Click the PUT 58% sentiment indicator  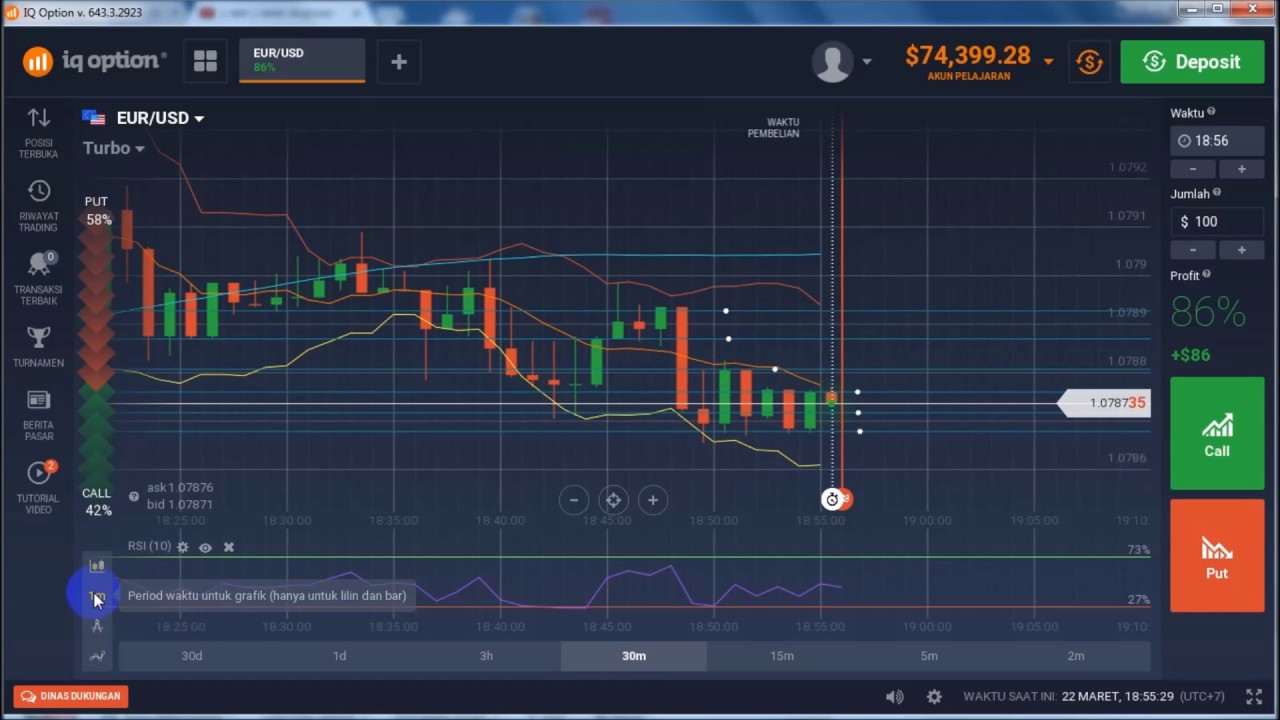(x=97, y=211)
